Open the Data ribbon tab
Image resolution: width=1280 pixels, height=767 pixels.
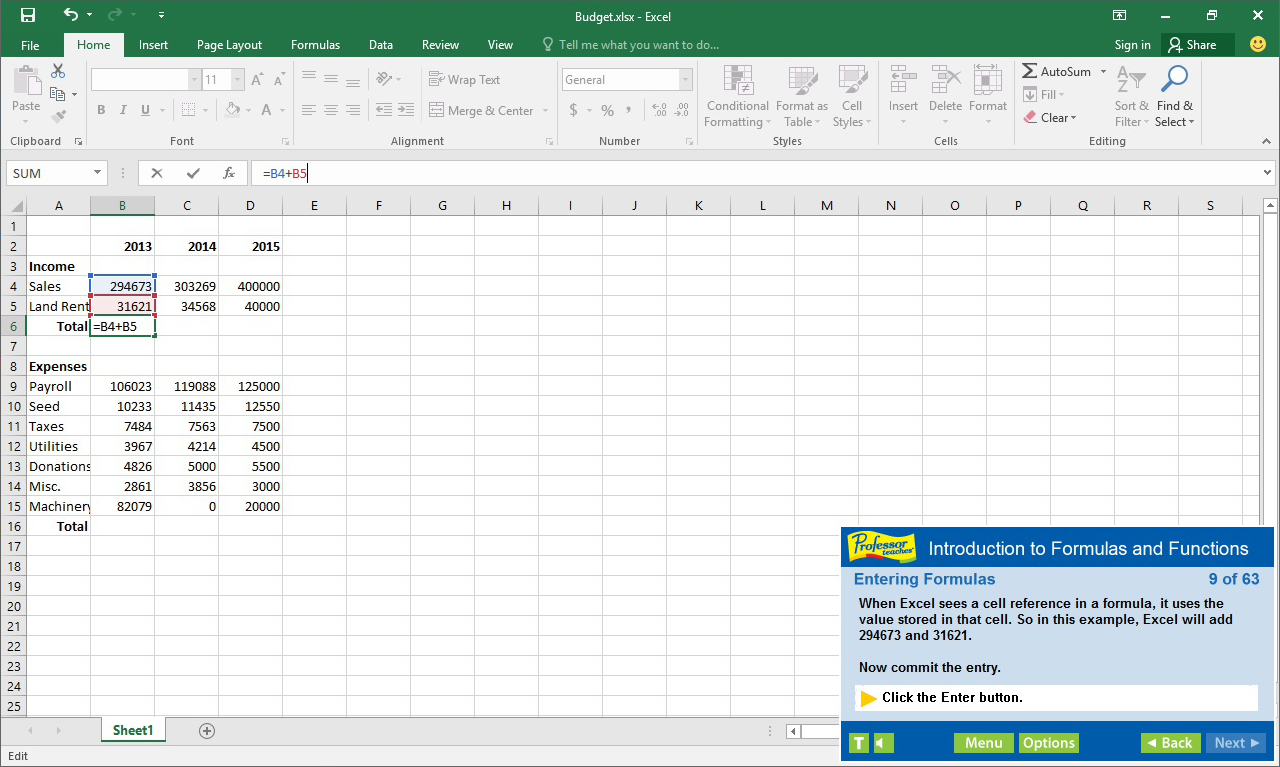click(x=380, y=44)
